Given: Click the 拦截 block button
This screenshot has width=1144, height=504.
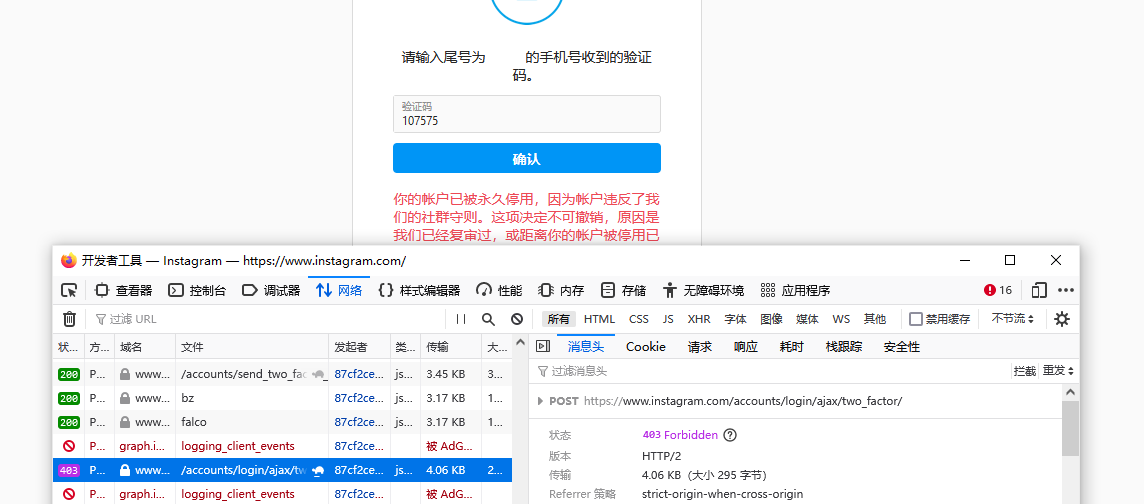Looking at the screenshot, I should [x=1024, y=371].
